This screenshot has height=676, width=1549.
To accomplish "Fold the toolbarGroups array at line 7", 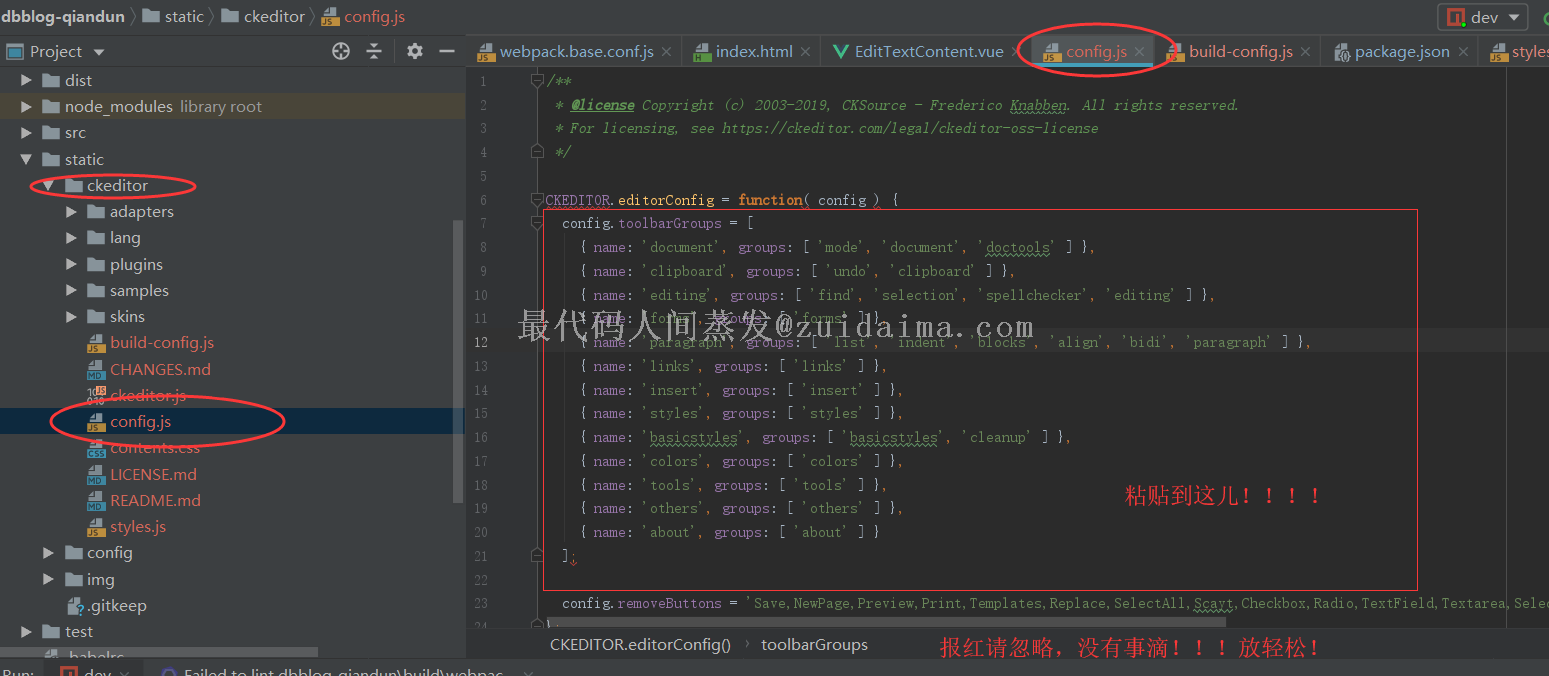I will [x=537, y=223].
